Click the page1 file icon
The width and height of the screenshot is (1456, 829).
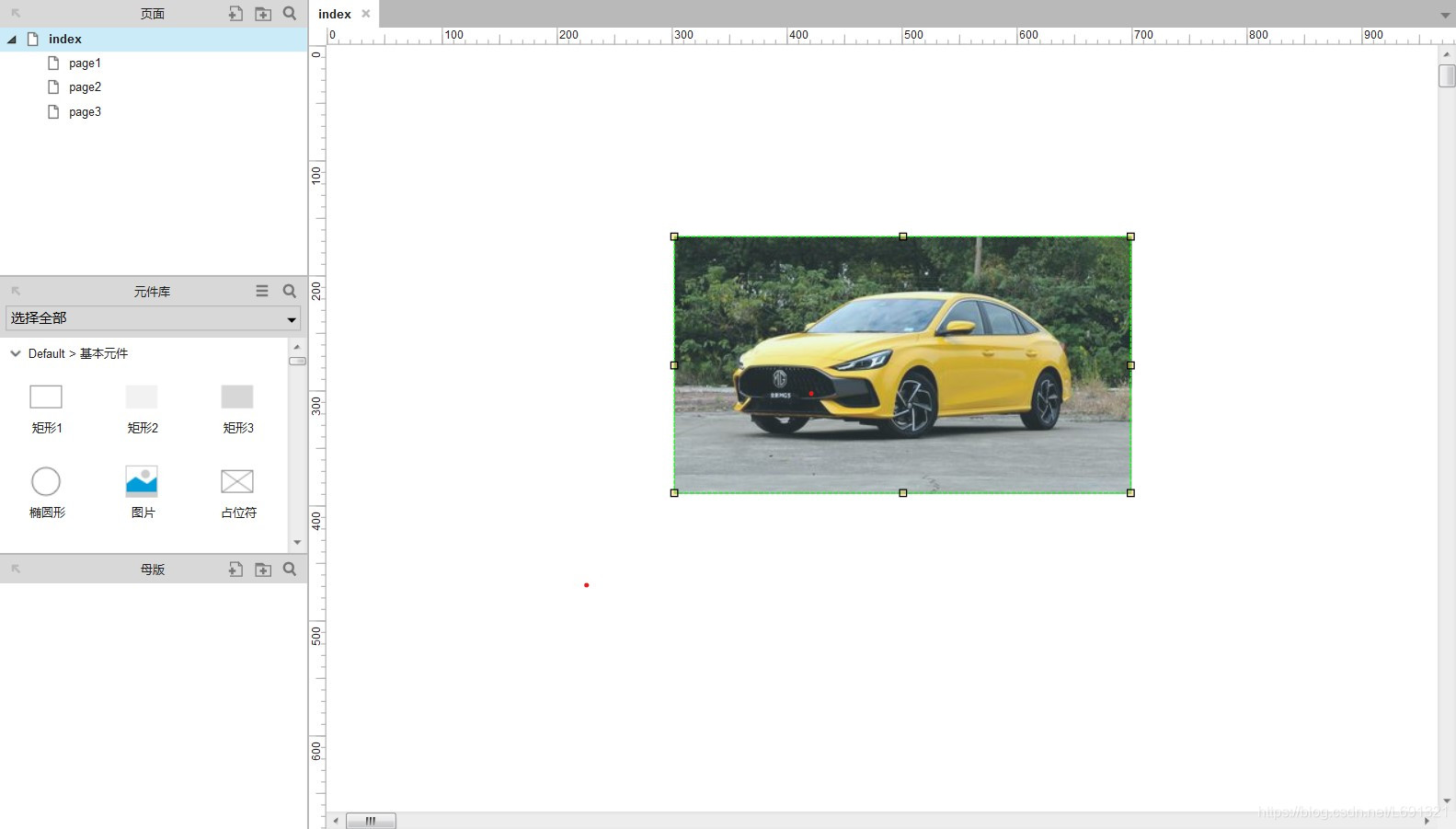tap(53, 63)
